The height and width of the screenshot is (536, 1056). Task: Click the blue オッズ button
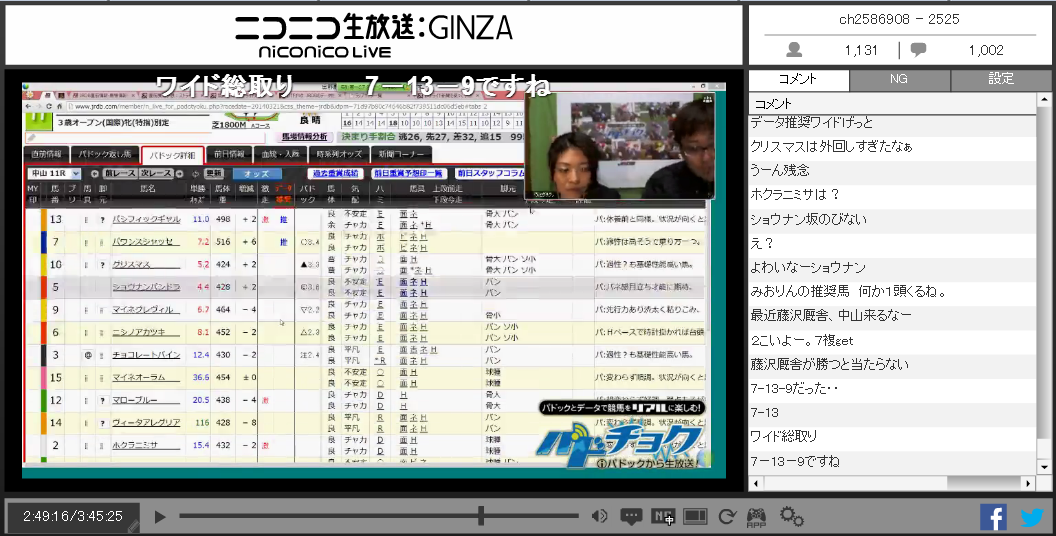tap(256, 174)
